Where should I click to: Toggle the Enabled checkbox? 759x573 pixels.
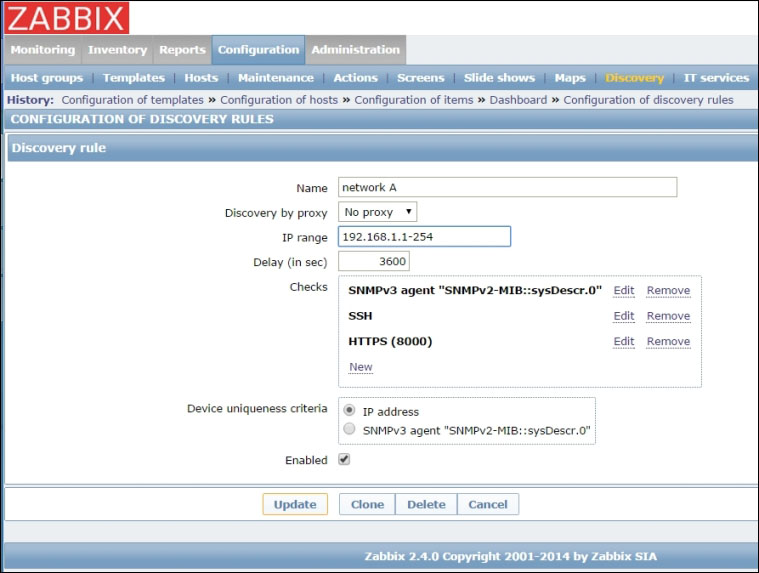click(345, 460)
